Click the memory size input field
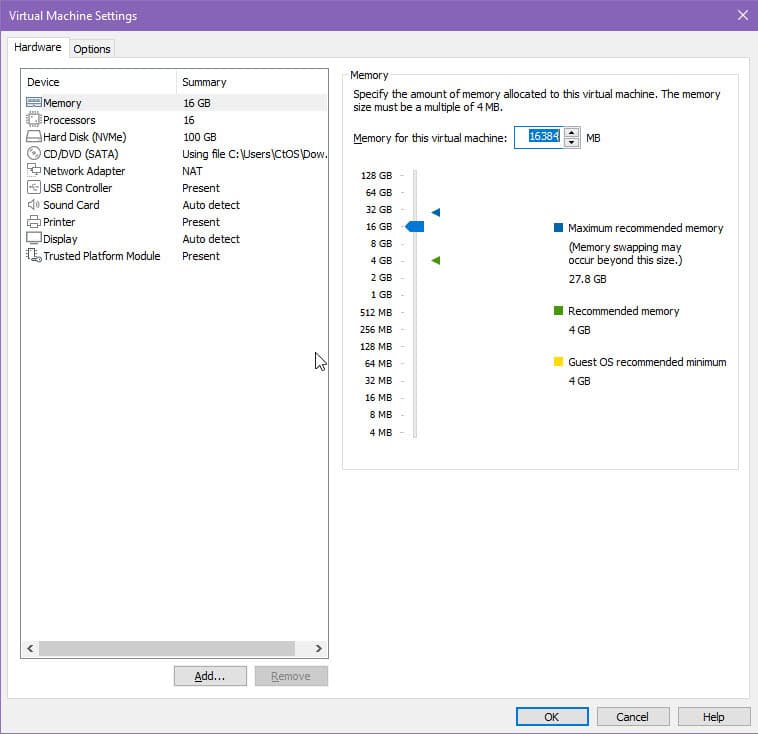 point(539,137)
